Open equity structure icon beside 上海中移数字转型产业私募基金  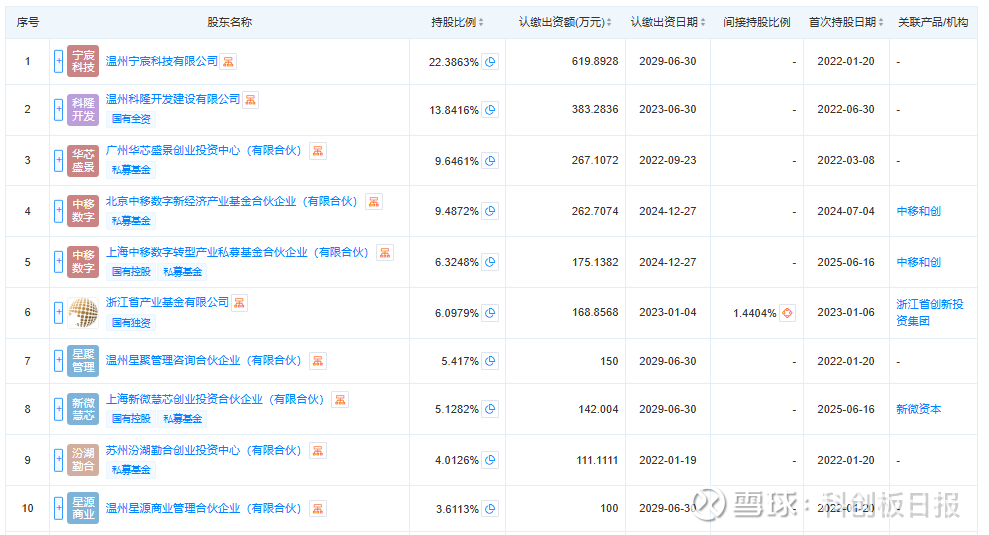[x=385, y=253]
